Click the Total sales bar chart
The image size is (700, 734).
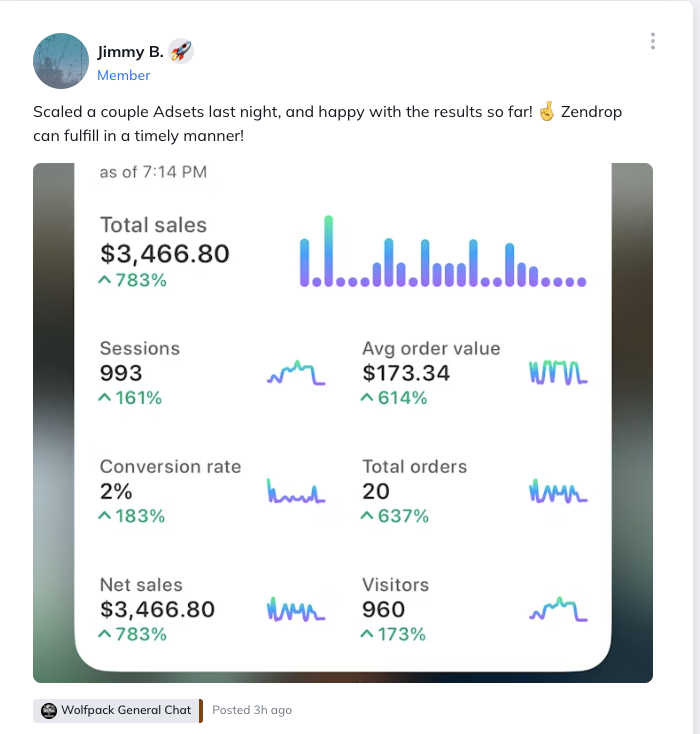(x=442, y=253)
